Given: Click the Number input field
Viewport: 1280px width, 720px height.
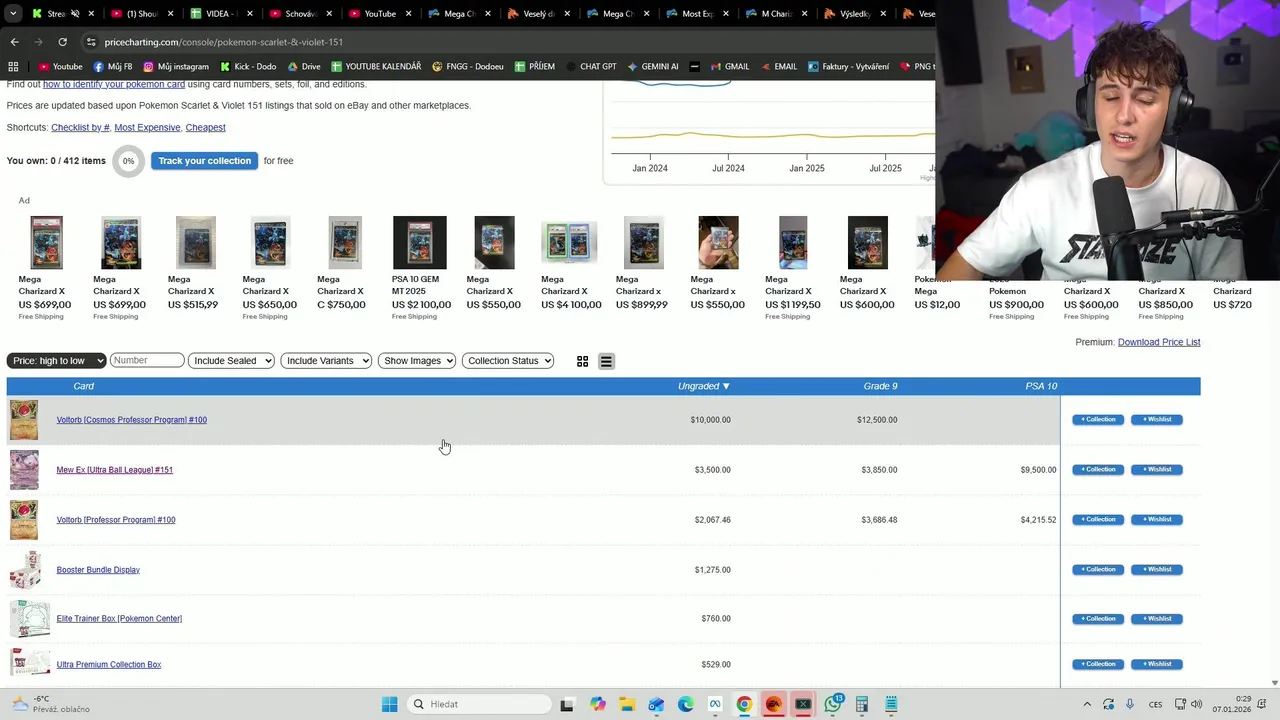Looking at the screenshot, I should 147,360.
